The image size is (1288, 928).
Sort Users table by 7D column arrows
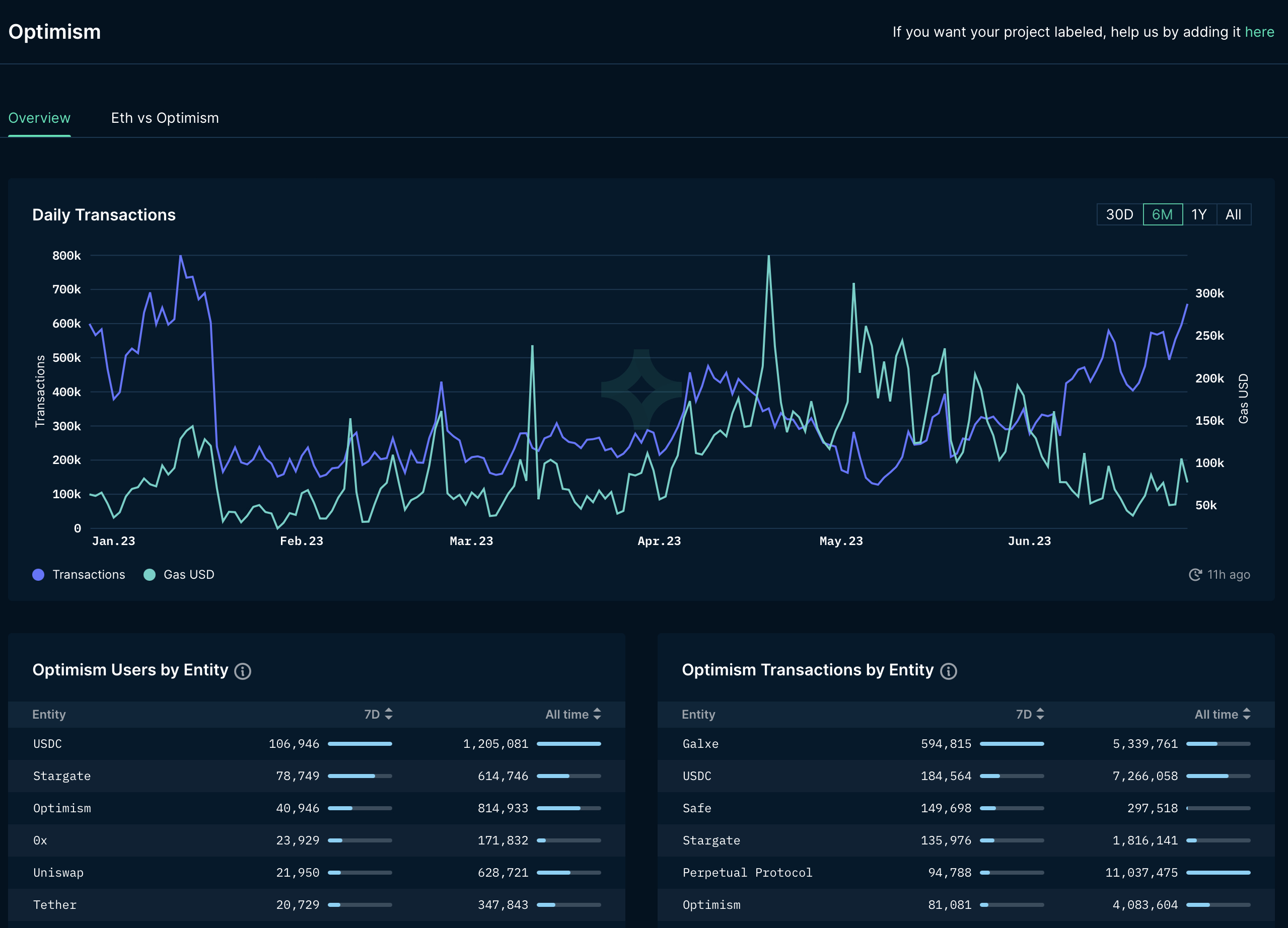[x=388, y=714]
